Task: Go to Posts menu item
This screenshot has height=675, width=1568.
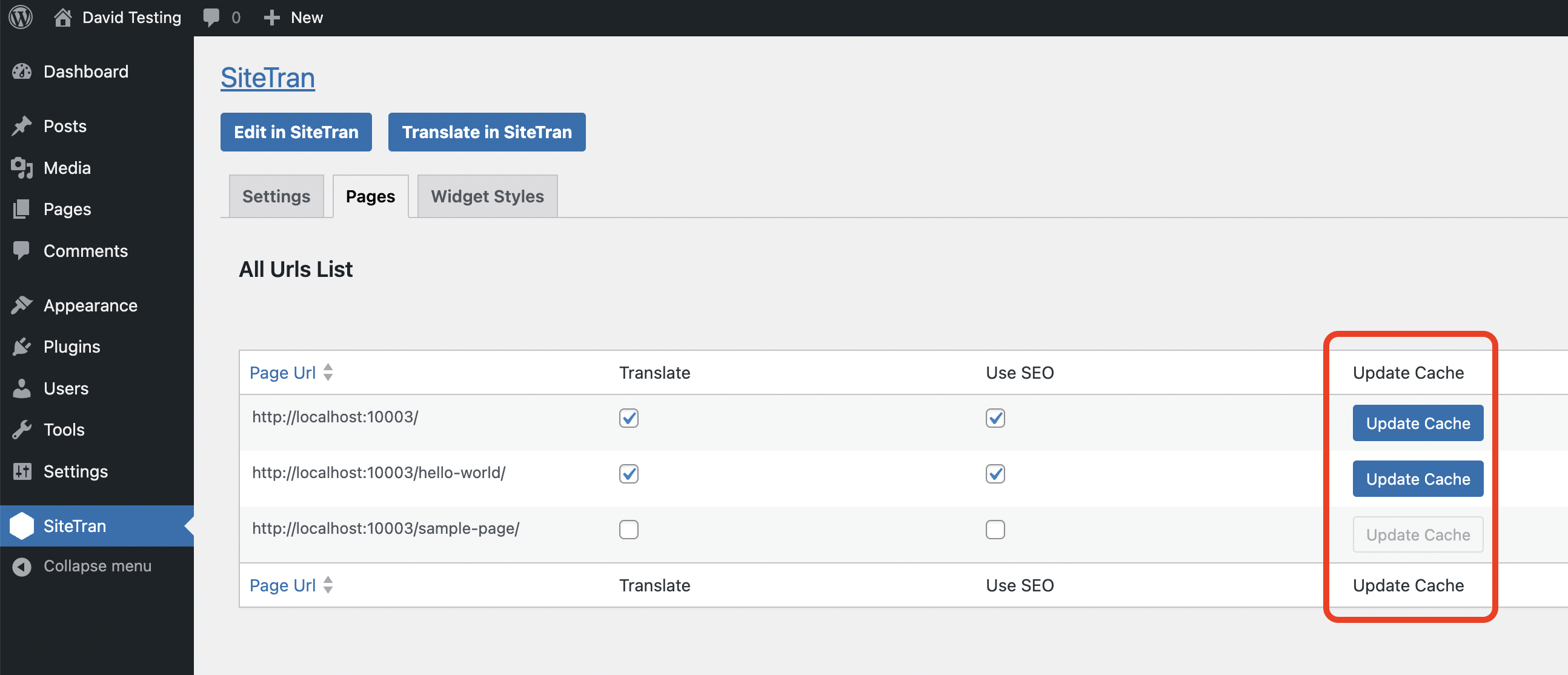Action: tap(65, 126)
